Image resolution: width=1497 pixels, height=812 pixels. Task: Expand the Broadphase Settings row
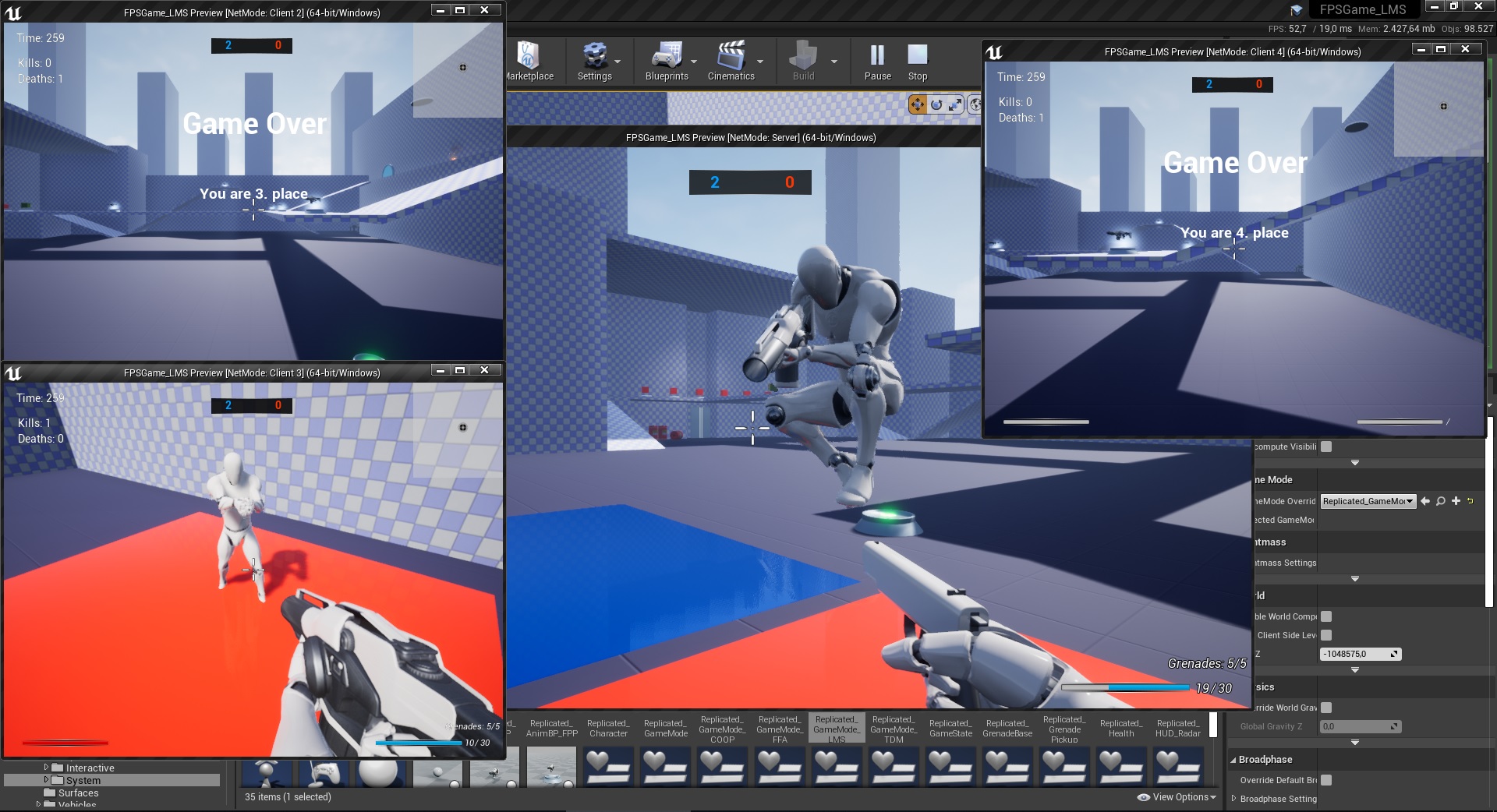coord(1233,799)
